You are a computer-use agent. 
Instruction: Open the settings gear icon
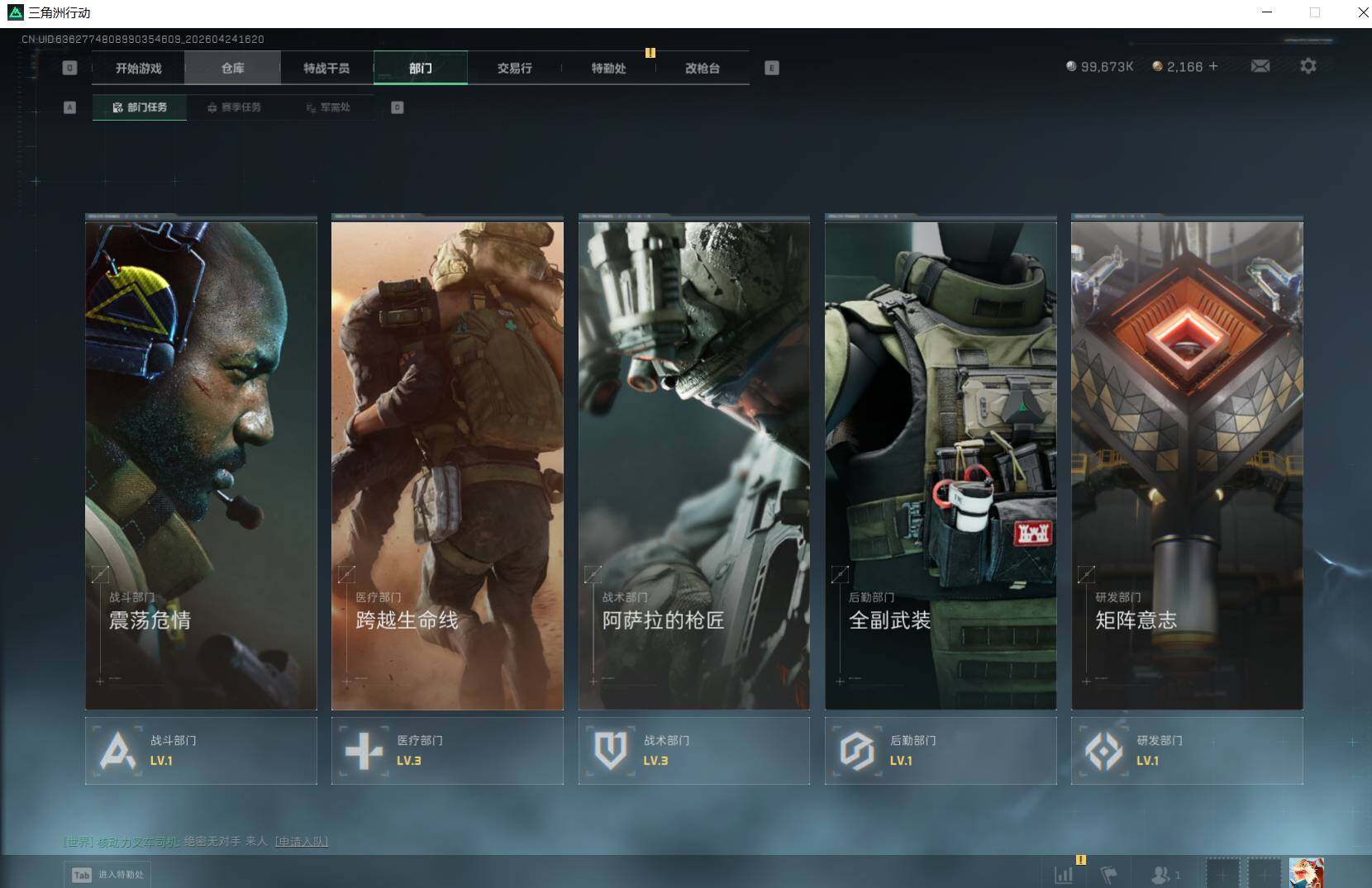coord(1308,66)
